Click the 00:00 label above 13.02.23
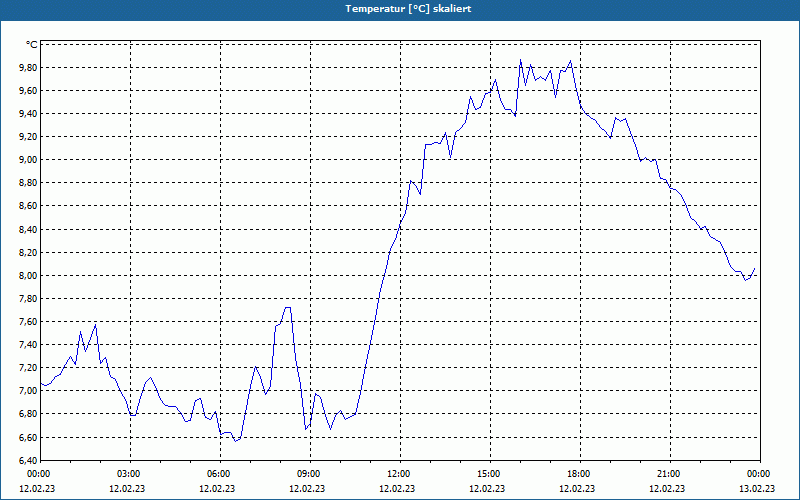 (x=759, y=474)
